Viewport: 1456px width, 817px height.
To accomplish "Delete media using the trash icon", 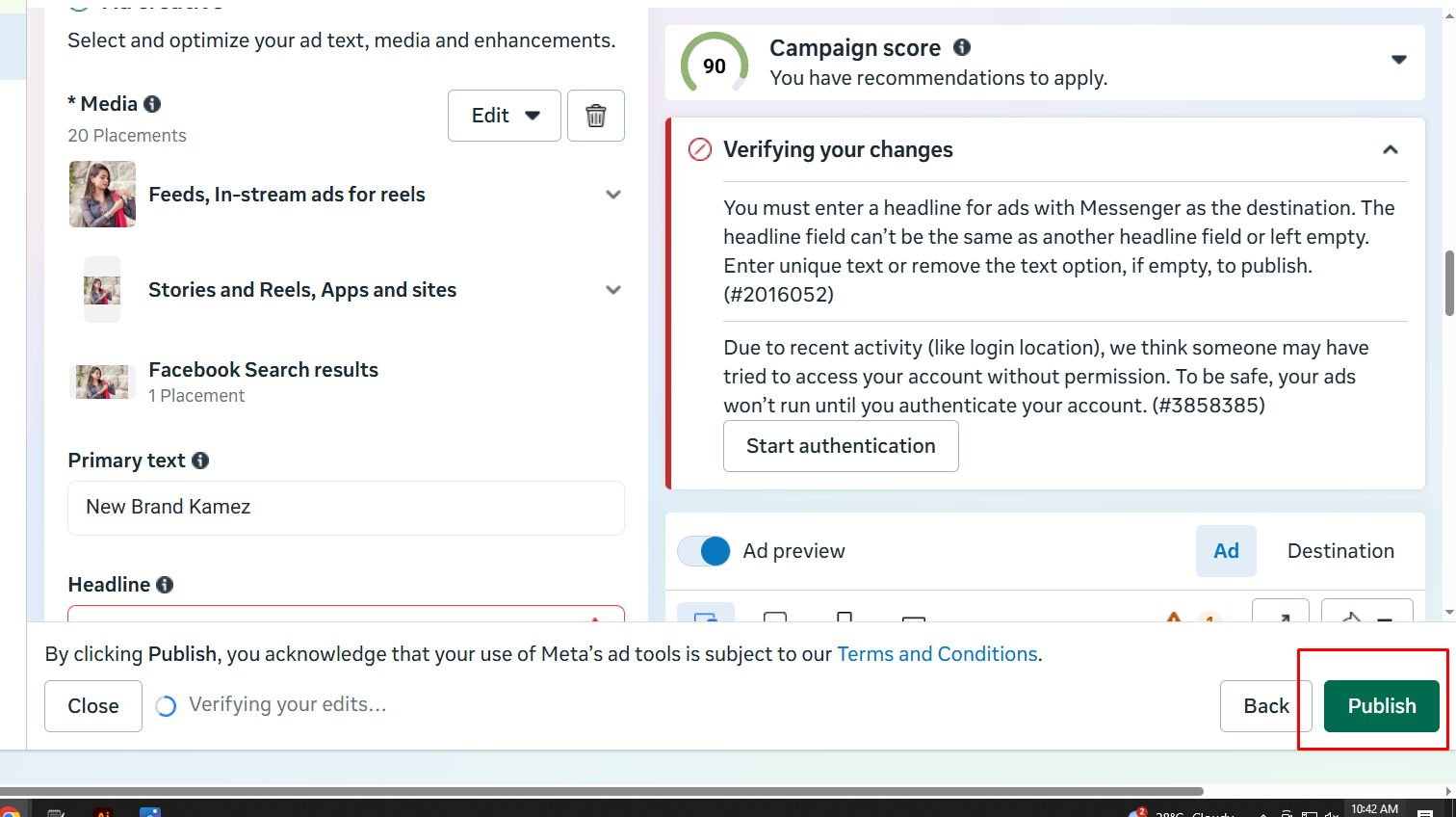I will tap(595, 116).
